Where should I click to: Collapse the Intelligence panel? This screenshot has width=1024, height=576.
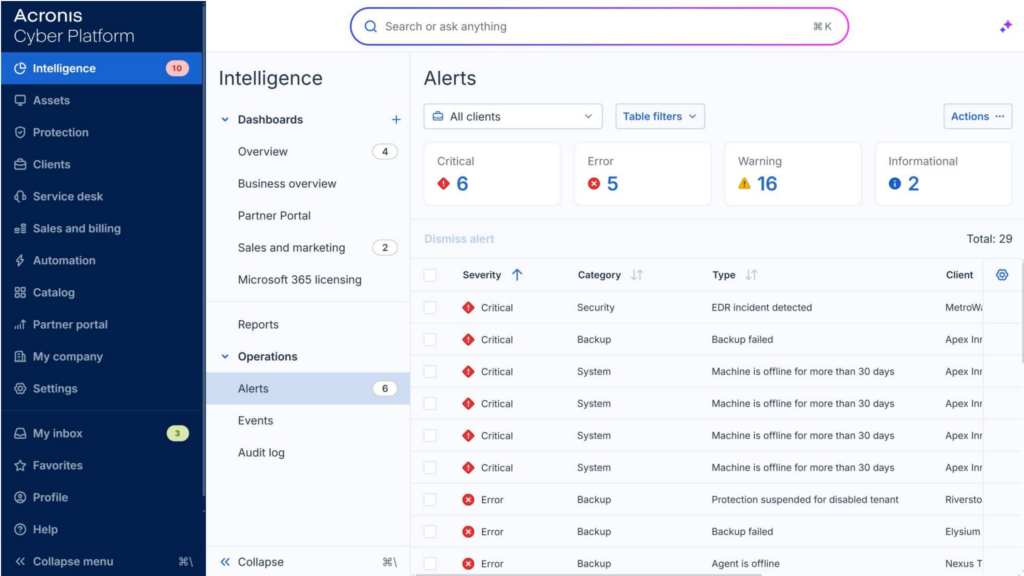pyautogui.click(x=308, y=562)
